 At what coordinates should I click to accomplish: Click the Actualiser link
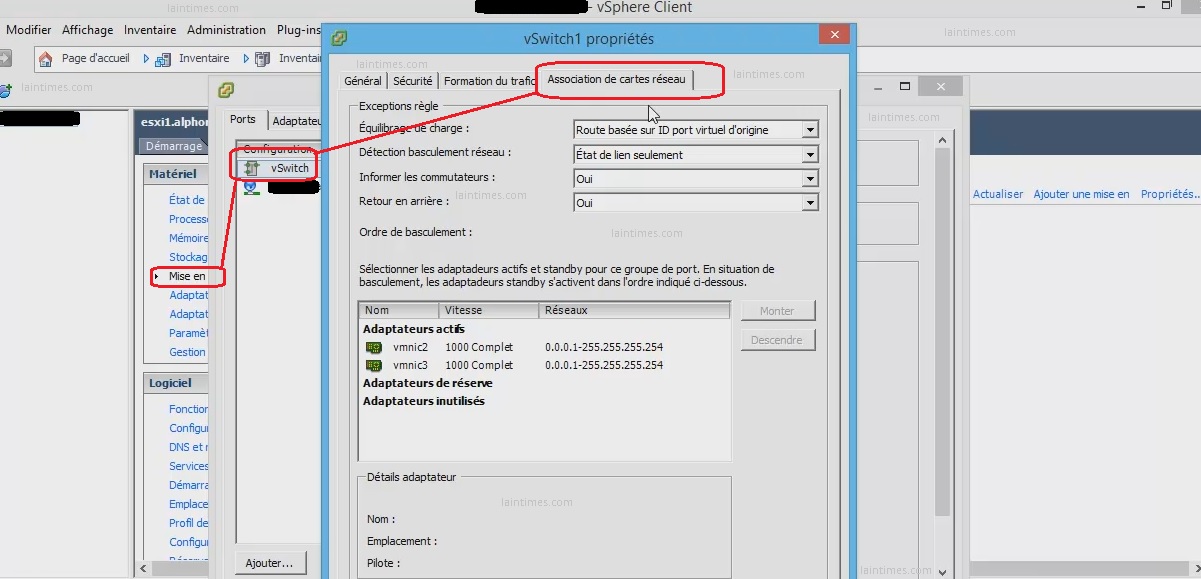point(998,194)
